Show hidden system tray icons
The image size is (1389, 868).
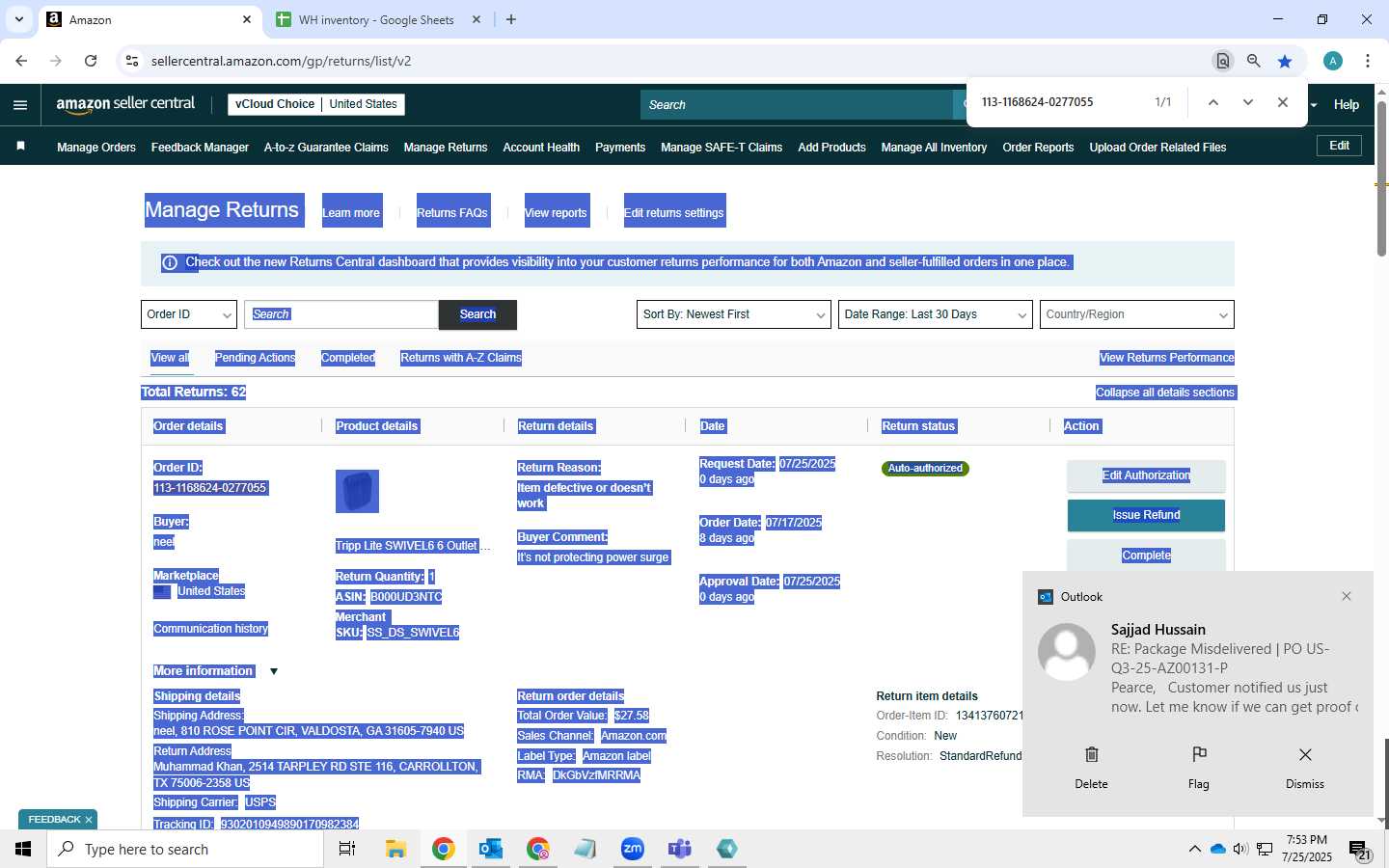[x=1195, y=849]
